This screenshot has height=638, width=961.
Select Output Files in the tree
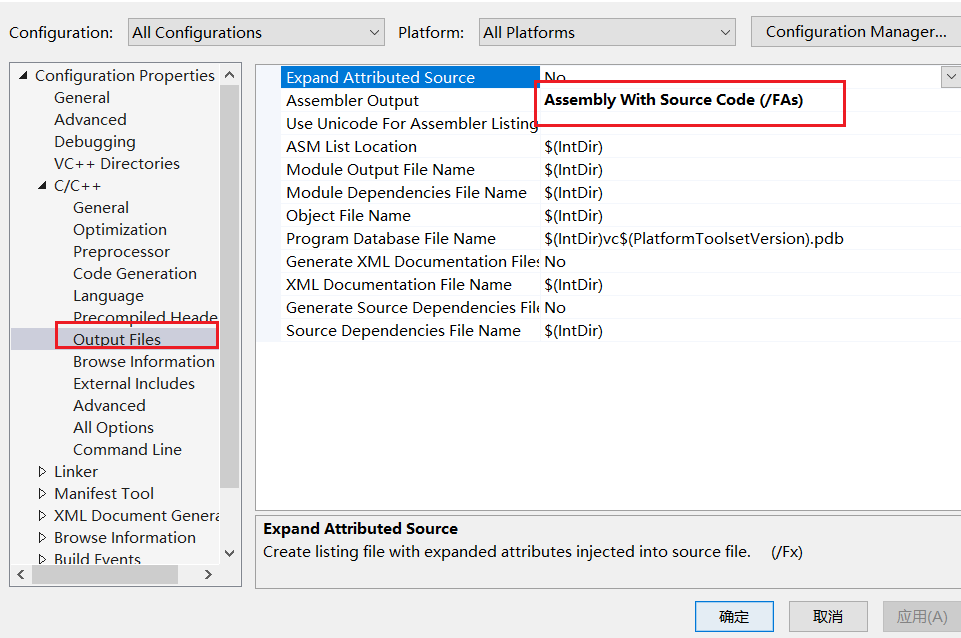click(x=117, y=340)
